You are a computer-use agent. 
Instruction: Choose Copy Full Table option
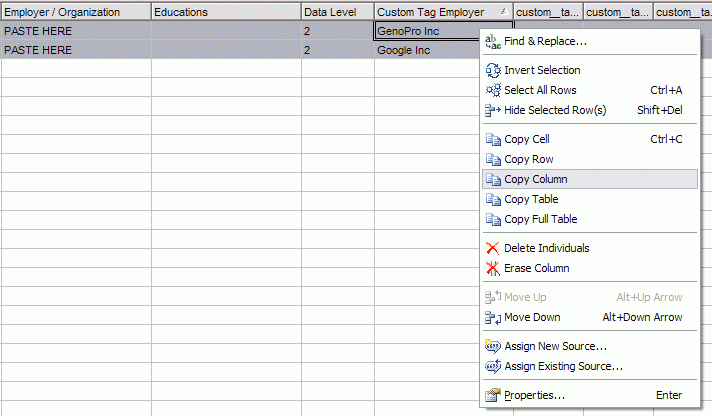[x=540, y=219]
